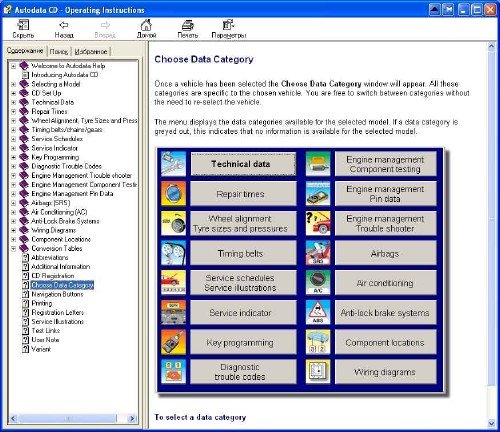
Task: Click the Timing belts icon
Action: pyautogui.click(x=173, y=253)
